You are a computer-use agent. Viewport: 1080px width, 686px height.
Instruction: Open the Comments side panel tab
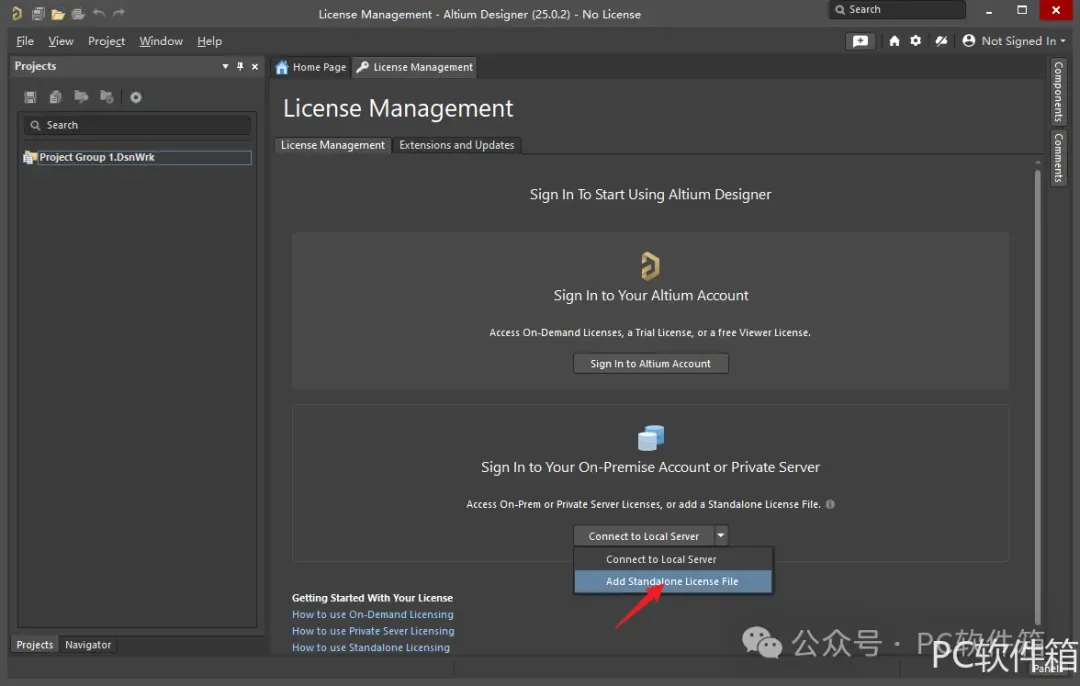pos(1059,158)
